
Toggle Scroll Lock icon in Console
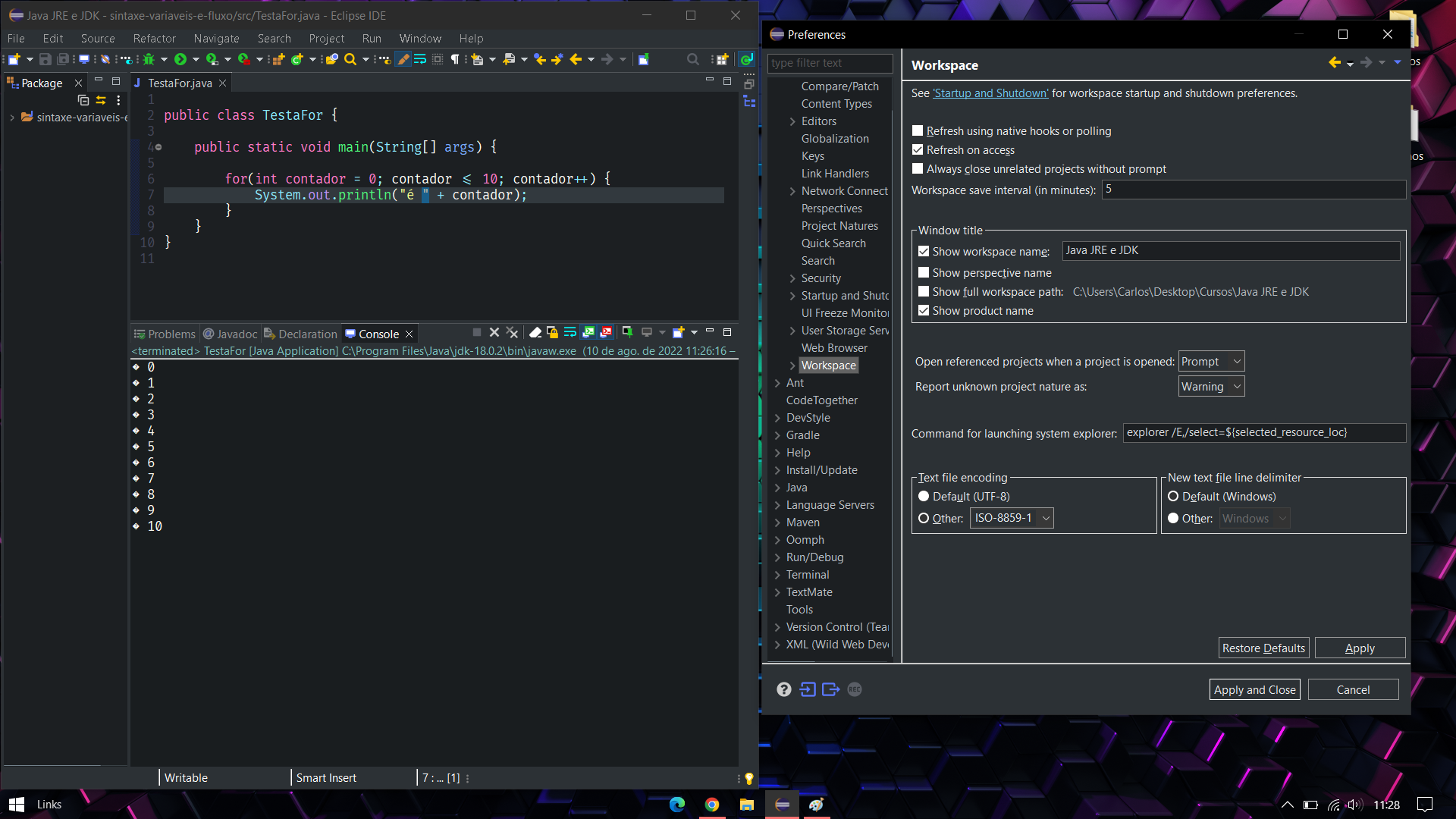coord(553,332)
